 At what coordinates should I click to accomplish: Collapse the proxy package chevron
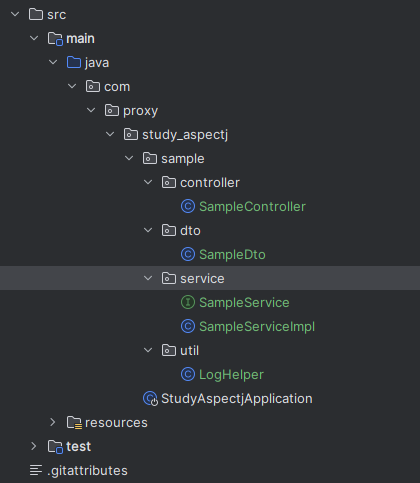click(x=91, y=110)
